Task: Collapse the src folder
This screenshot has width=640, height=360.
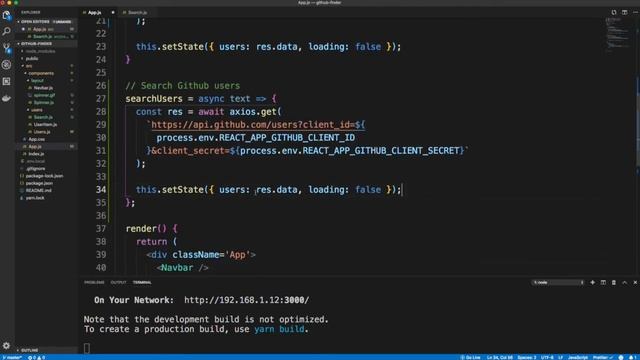Action: (x=29, y=66)
